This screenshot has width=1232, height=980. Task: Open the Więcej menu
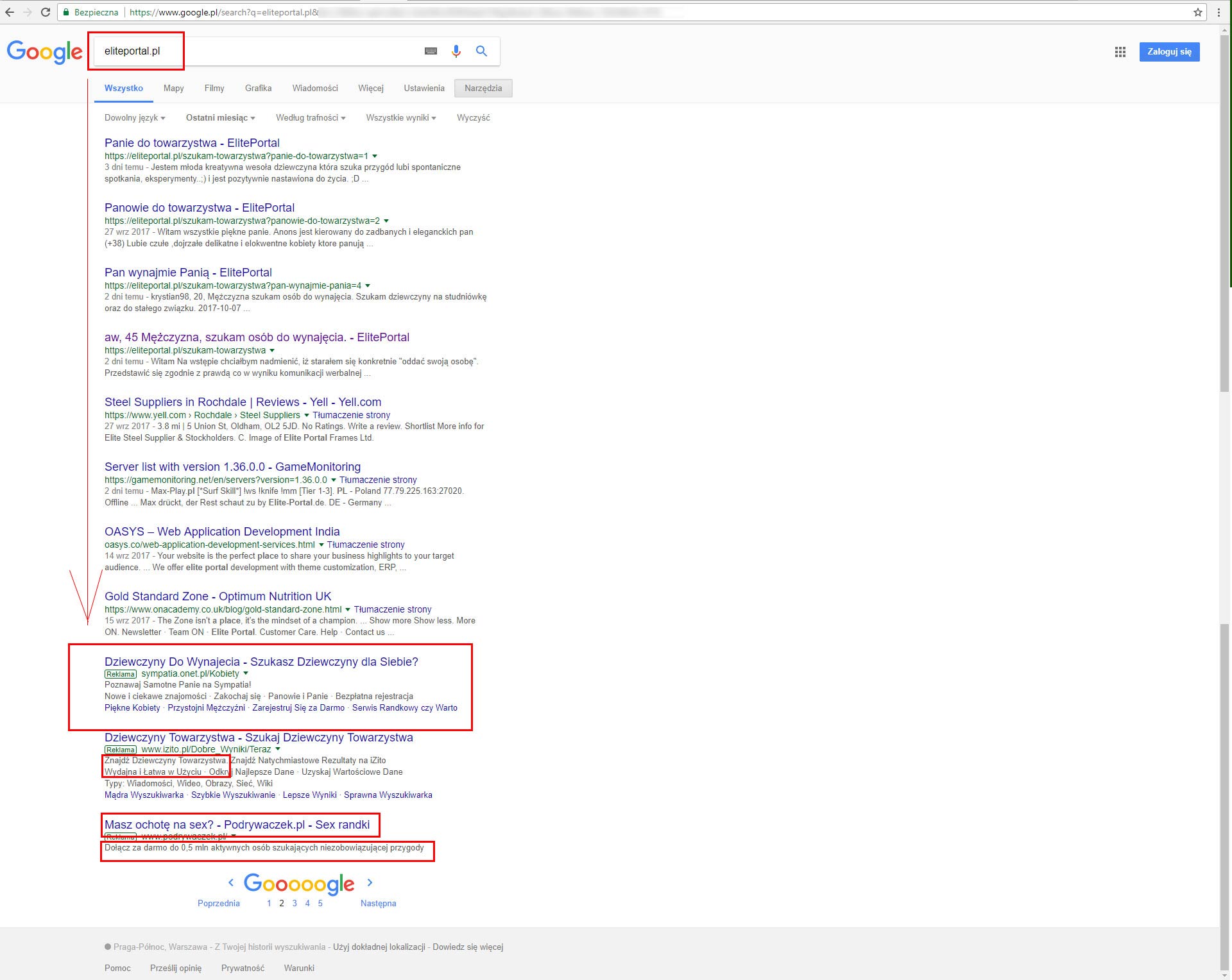[371, 89]
